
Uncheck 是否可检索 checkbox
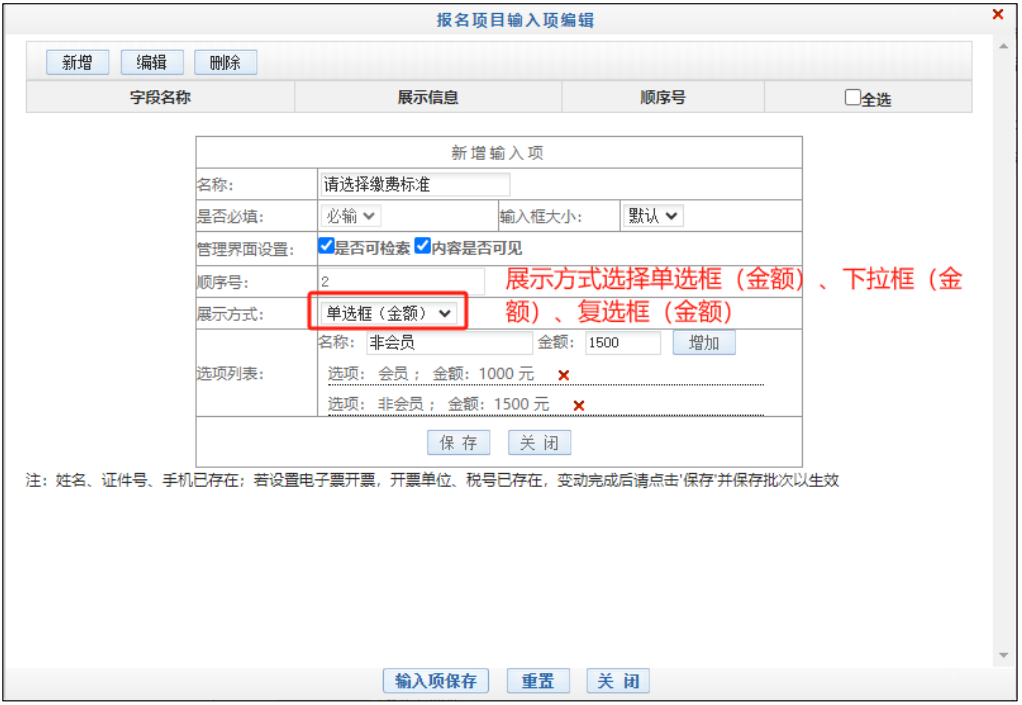tap(325, 246)
